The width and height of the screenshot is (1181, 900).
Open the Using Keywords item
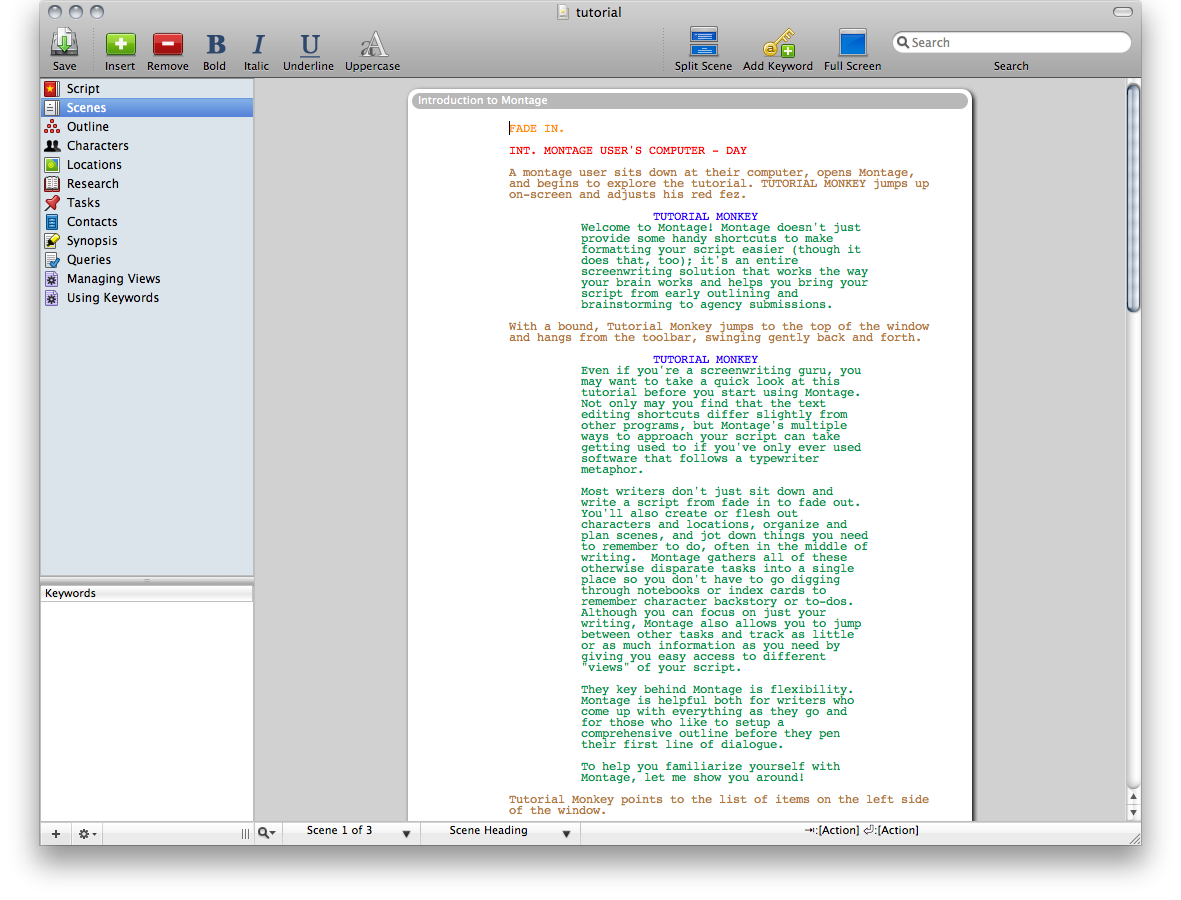tap(113, 298)
